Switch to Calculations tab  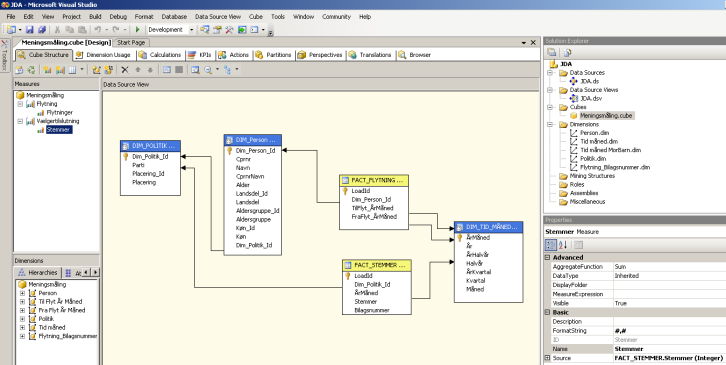tap(160, 55)
